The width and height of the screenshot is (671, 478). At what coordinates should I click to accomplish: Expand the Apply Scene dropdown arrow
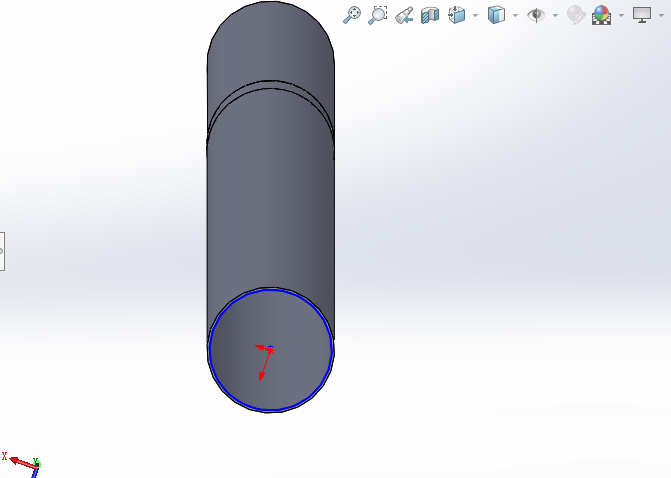tap(621, 15)
